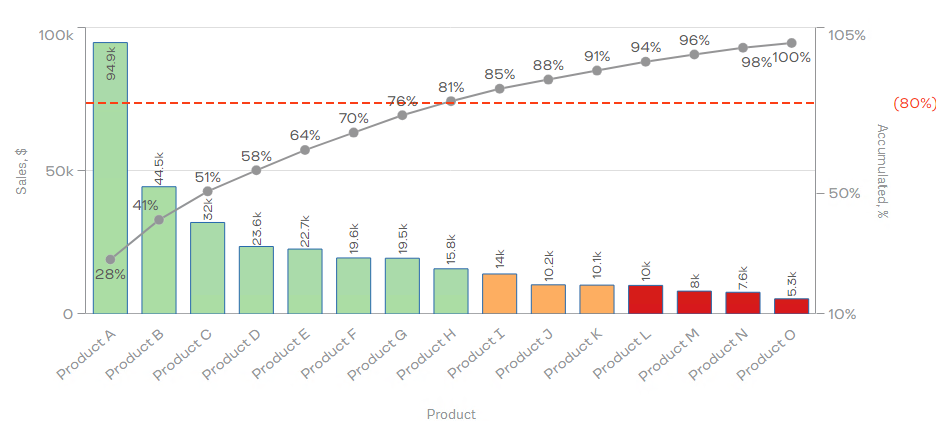Select the Product K orange bar
The width and height of the screenshot is (938, 427).
click(597, 299)
